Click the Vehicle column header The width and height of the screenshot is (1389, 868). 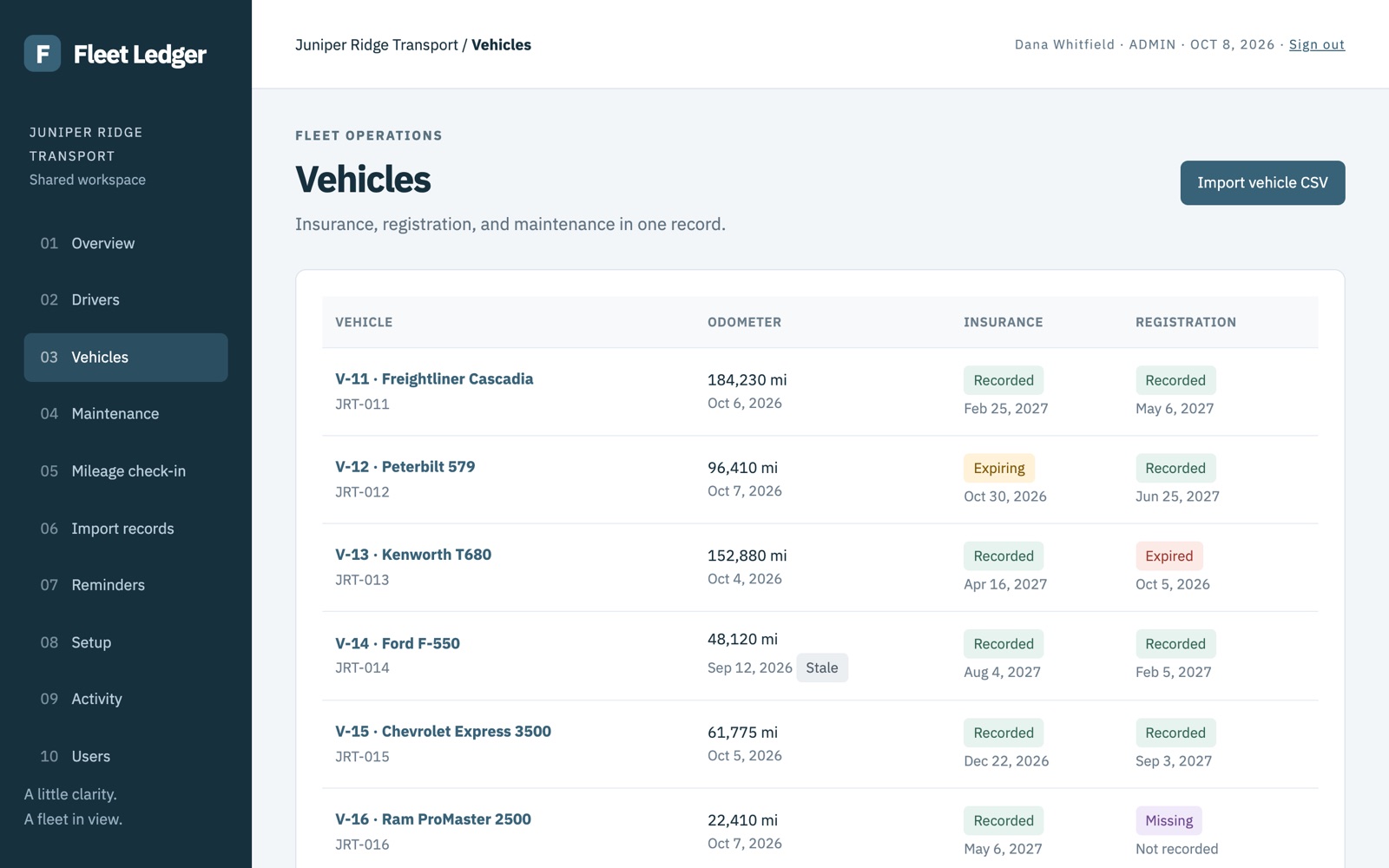pos(364,322)
